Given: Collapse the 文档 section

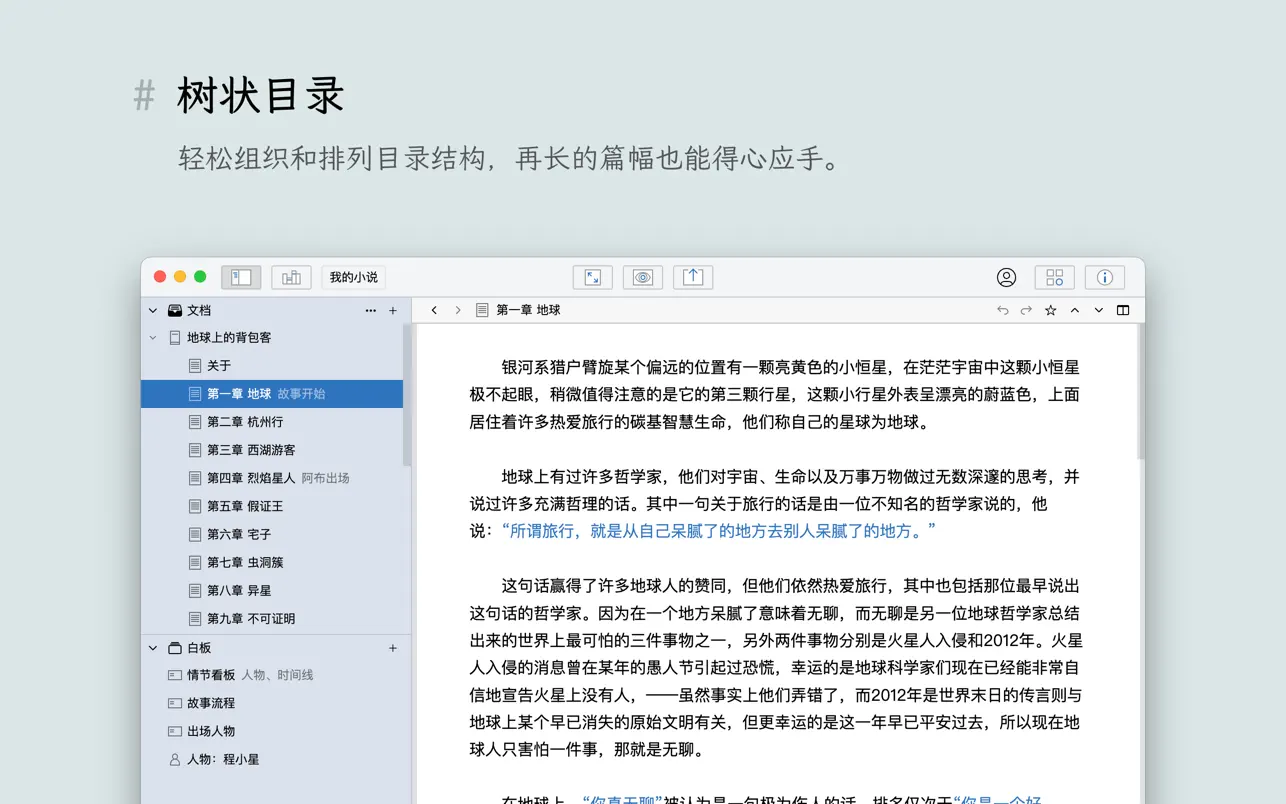Looking at the screenshot, I should [153, 311].
